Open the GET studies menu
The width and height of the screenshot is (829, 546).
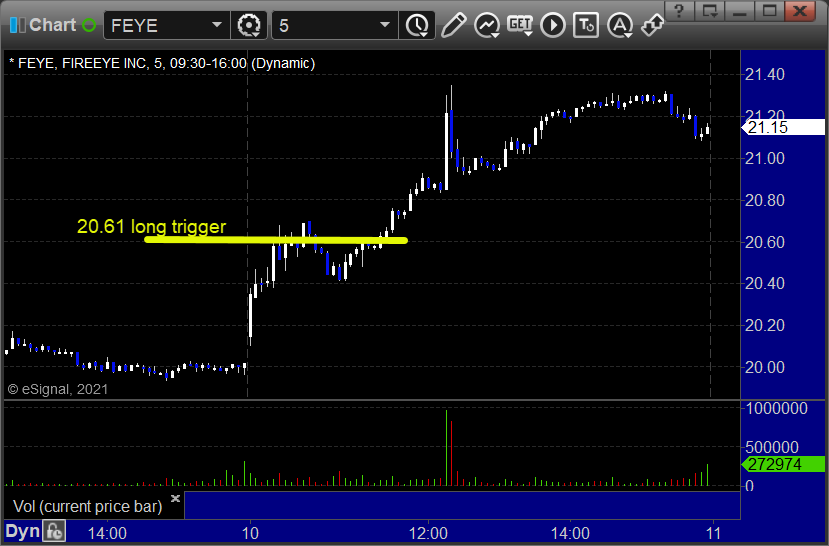tap(520, 25)
